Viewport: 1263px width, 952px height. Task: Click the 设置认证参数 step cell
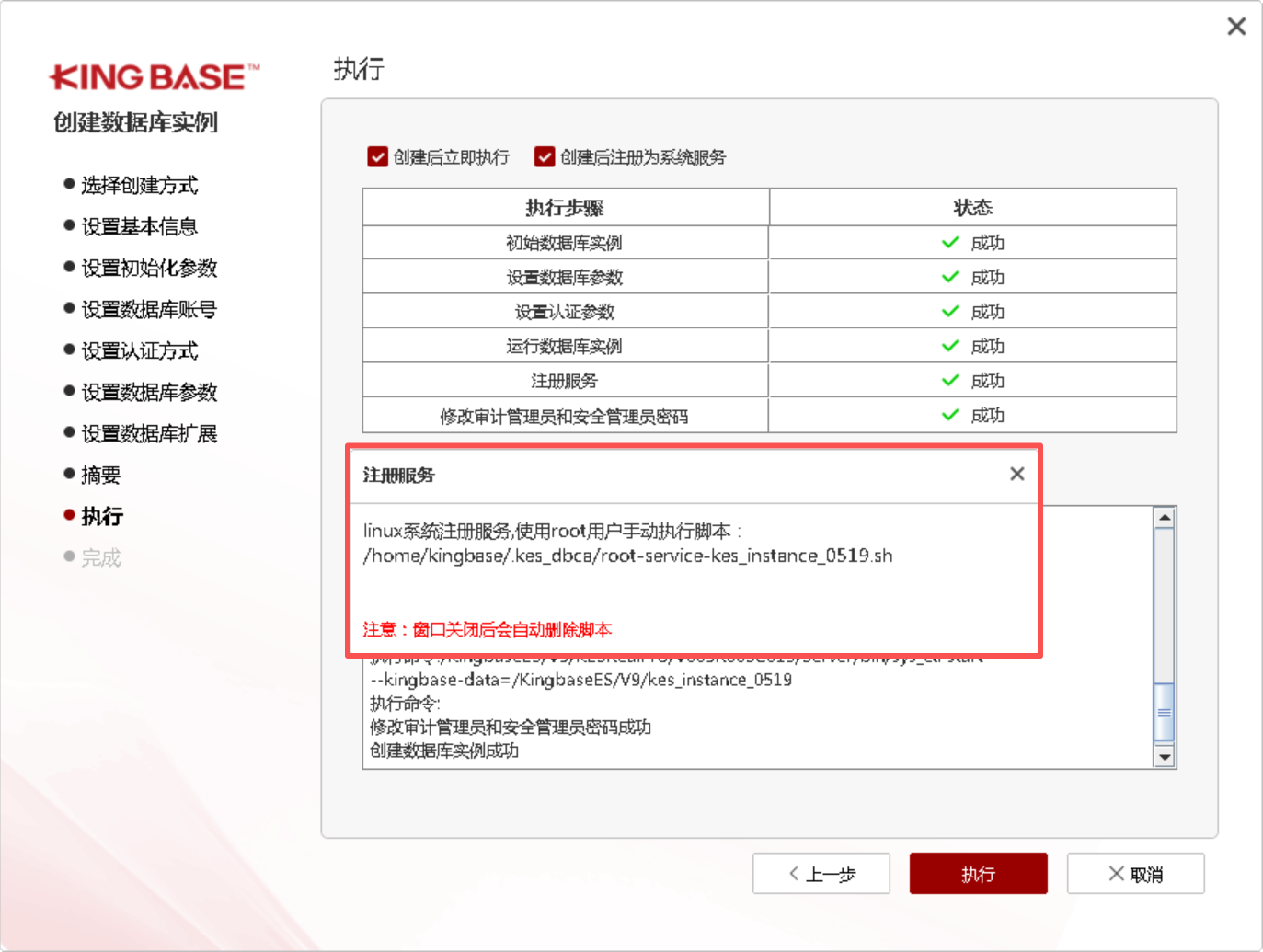(565, 312)
